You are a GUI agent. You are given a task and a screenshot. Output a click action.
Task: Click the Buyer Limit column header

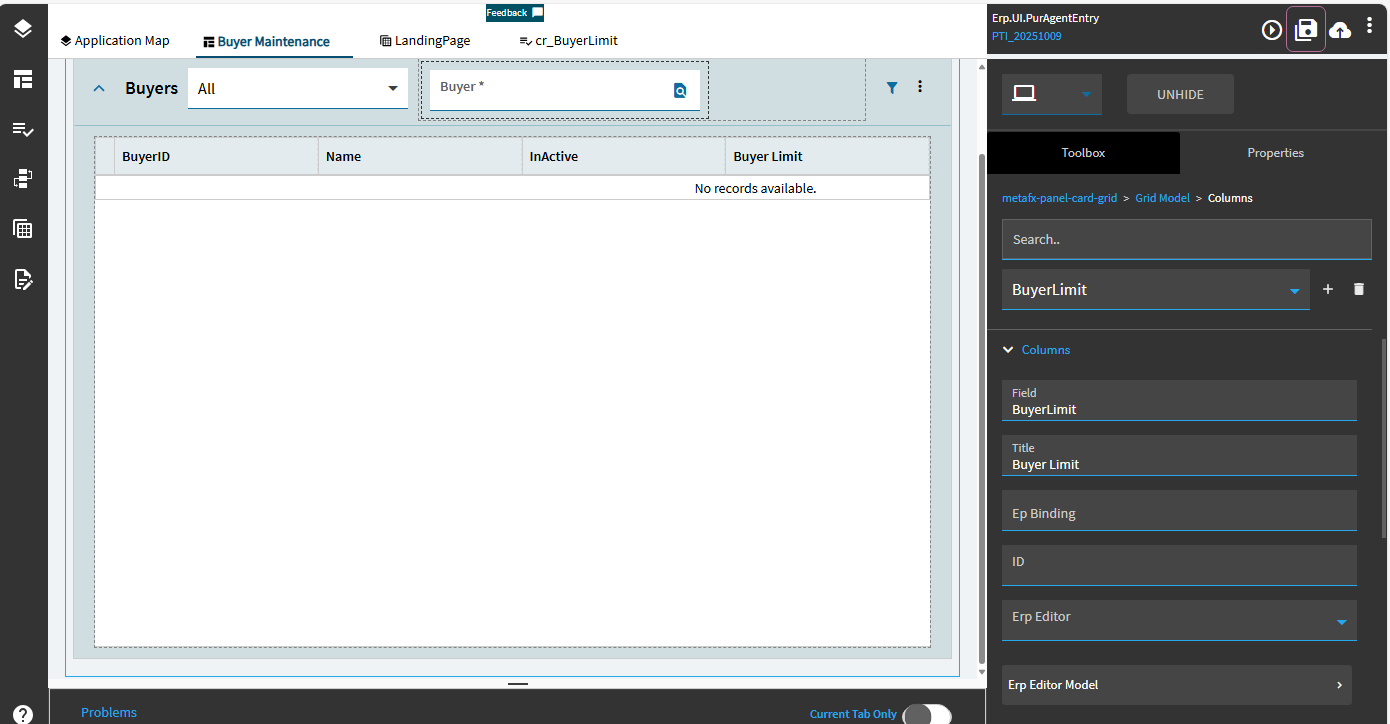click(x=828, y=157)
